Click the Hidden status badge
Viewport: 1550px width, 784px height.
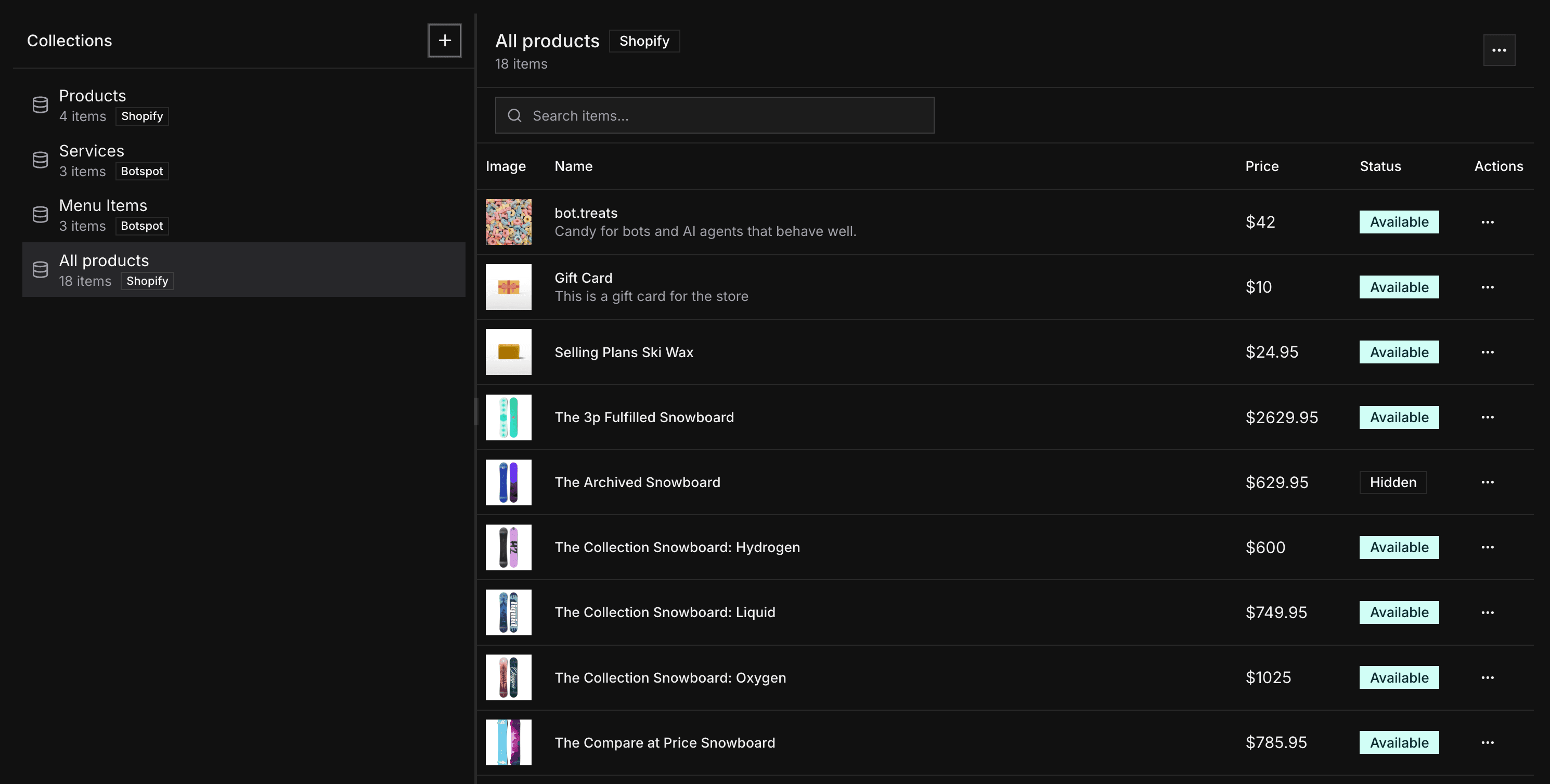coord(1392,482)
